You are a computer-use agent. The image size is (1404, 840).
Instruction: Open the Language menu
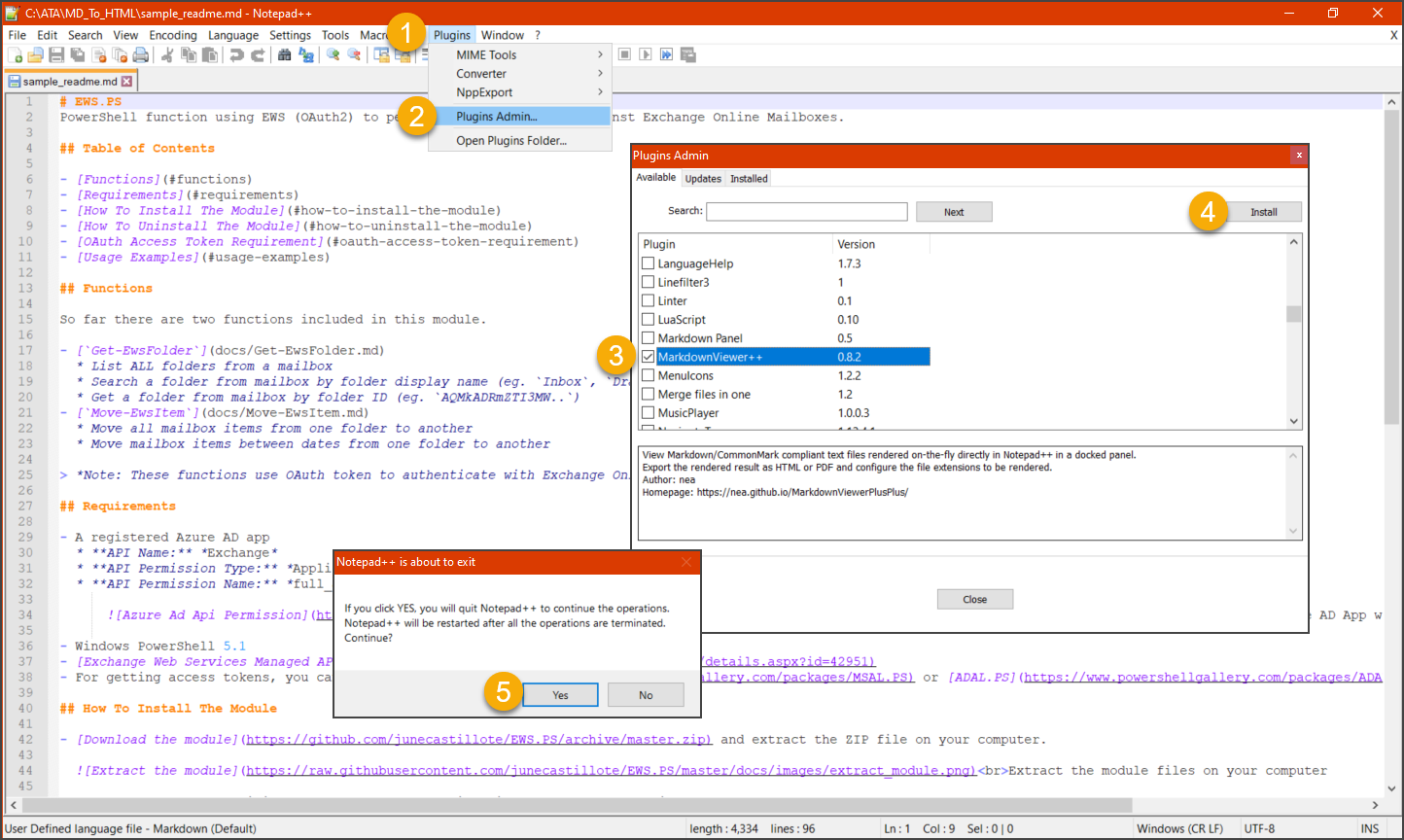[233, 35]
